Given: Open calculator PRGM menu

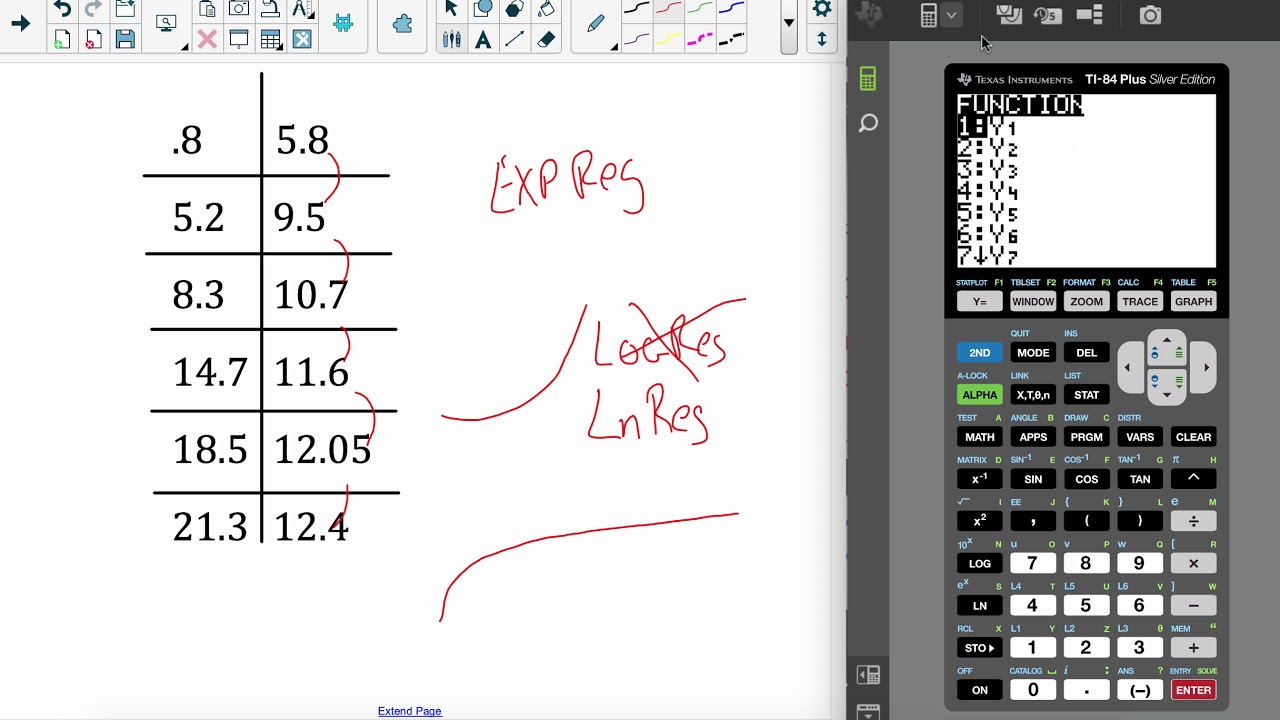Looking at the screenshot, I should pyautogui.click(x=1086, y=437).
